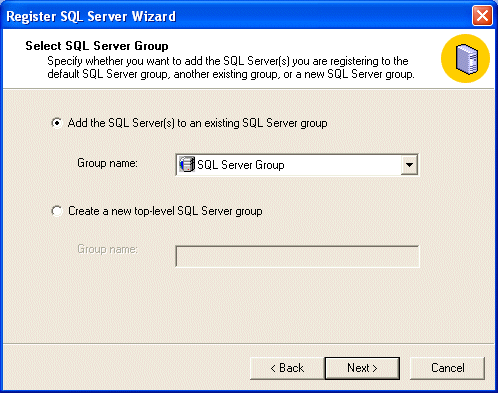Image resolution: width=498 pixels, height=393 pixels.
Task: Click the SQL Server Group combo box
Action: click(297, 165)
